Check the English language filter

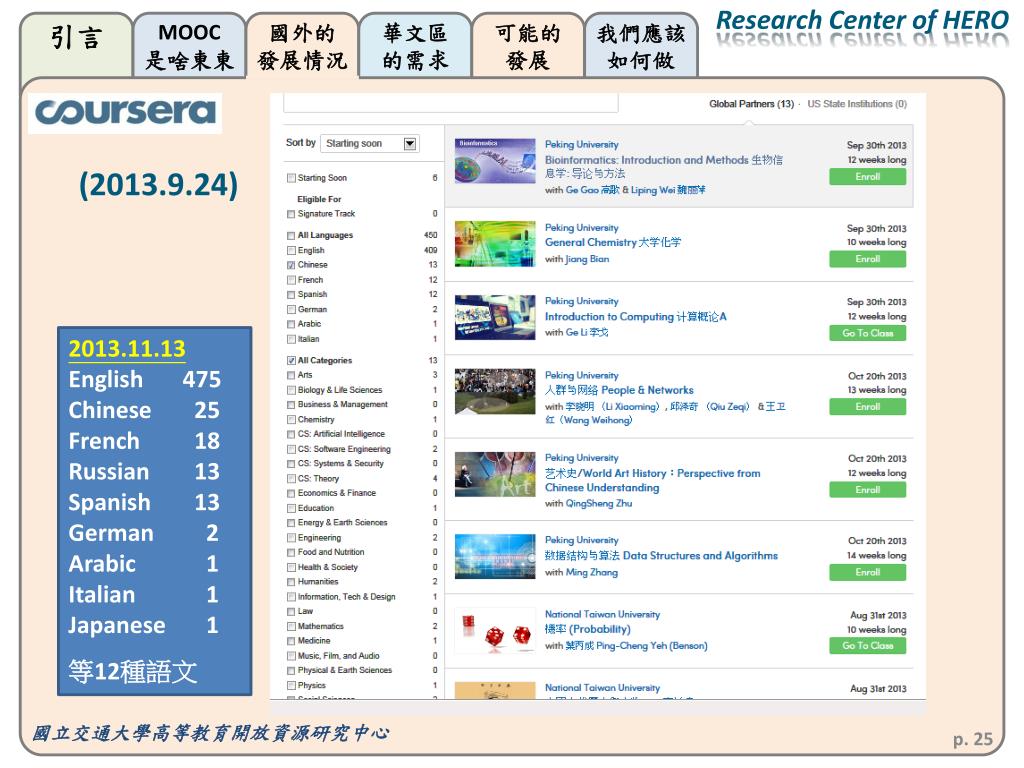[x=291, y=251]
